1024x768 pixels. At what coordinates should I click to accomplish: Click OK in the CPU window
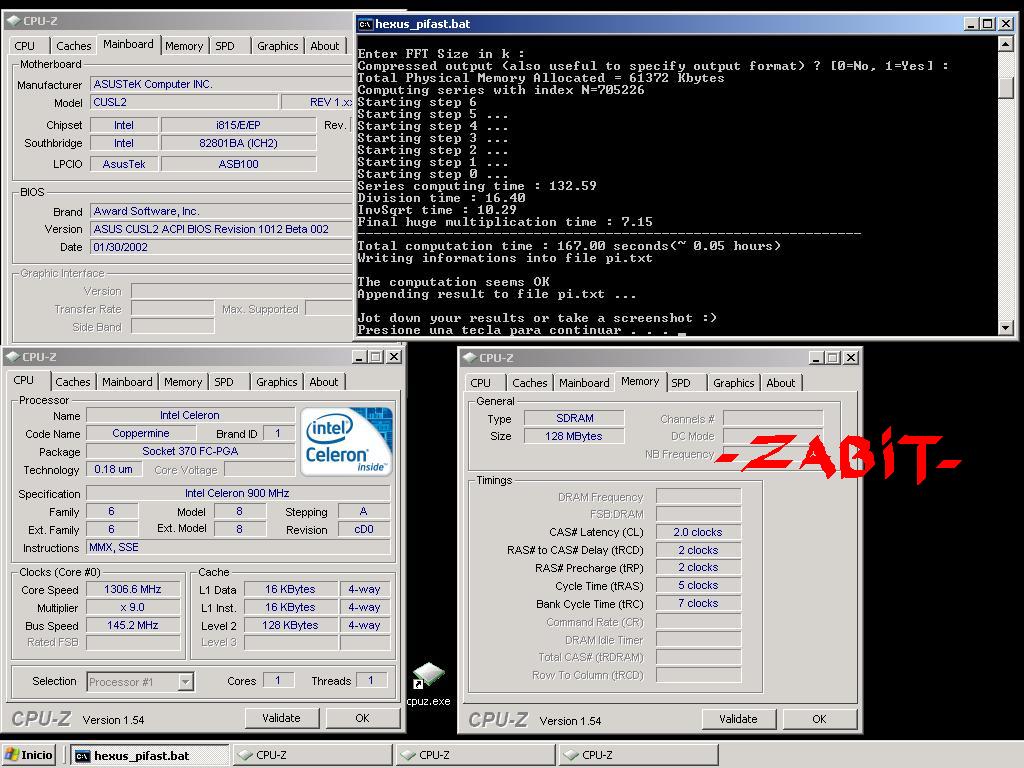pyautogui.click(x=362, y=718)
